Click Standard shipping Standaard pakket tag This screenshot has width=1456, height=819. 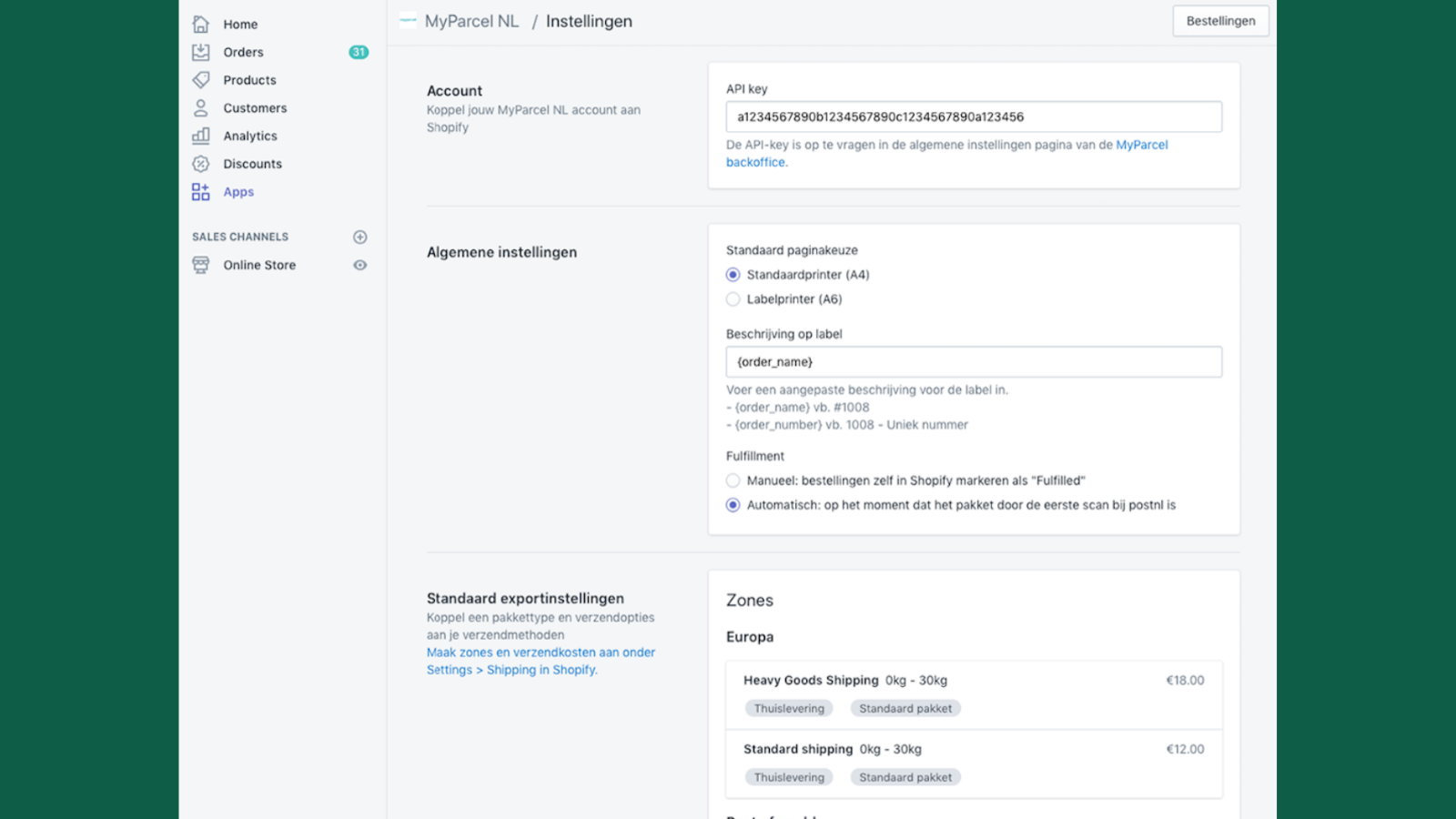click(x=905, y=777)
